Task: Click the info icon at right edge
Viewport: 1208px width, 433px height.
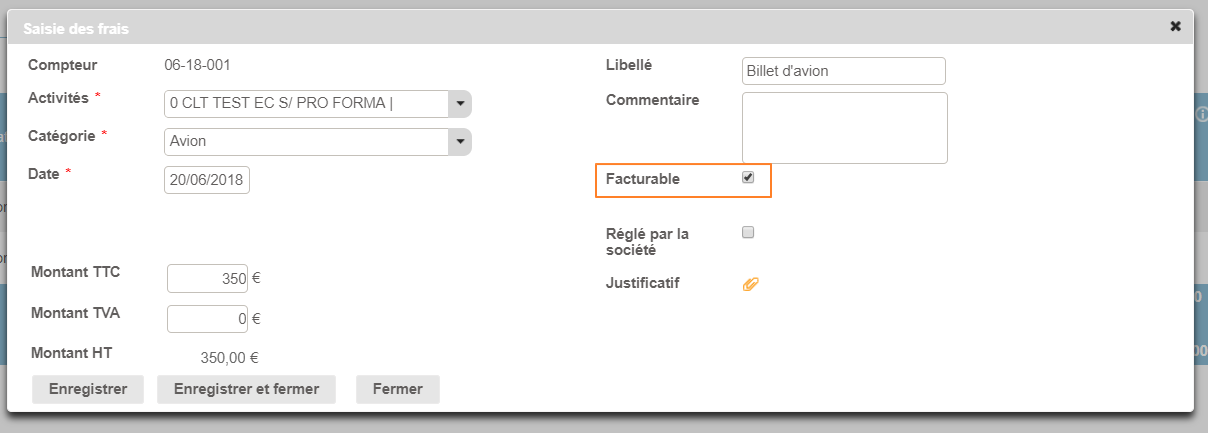Action: (x=1201, y=115)
